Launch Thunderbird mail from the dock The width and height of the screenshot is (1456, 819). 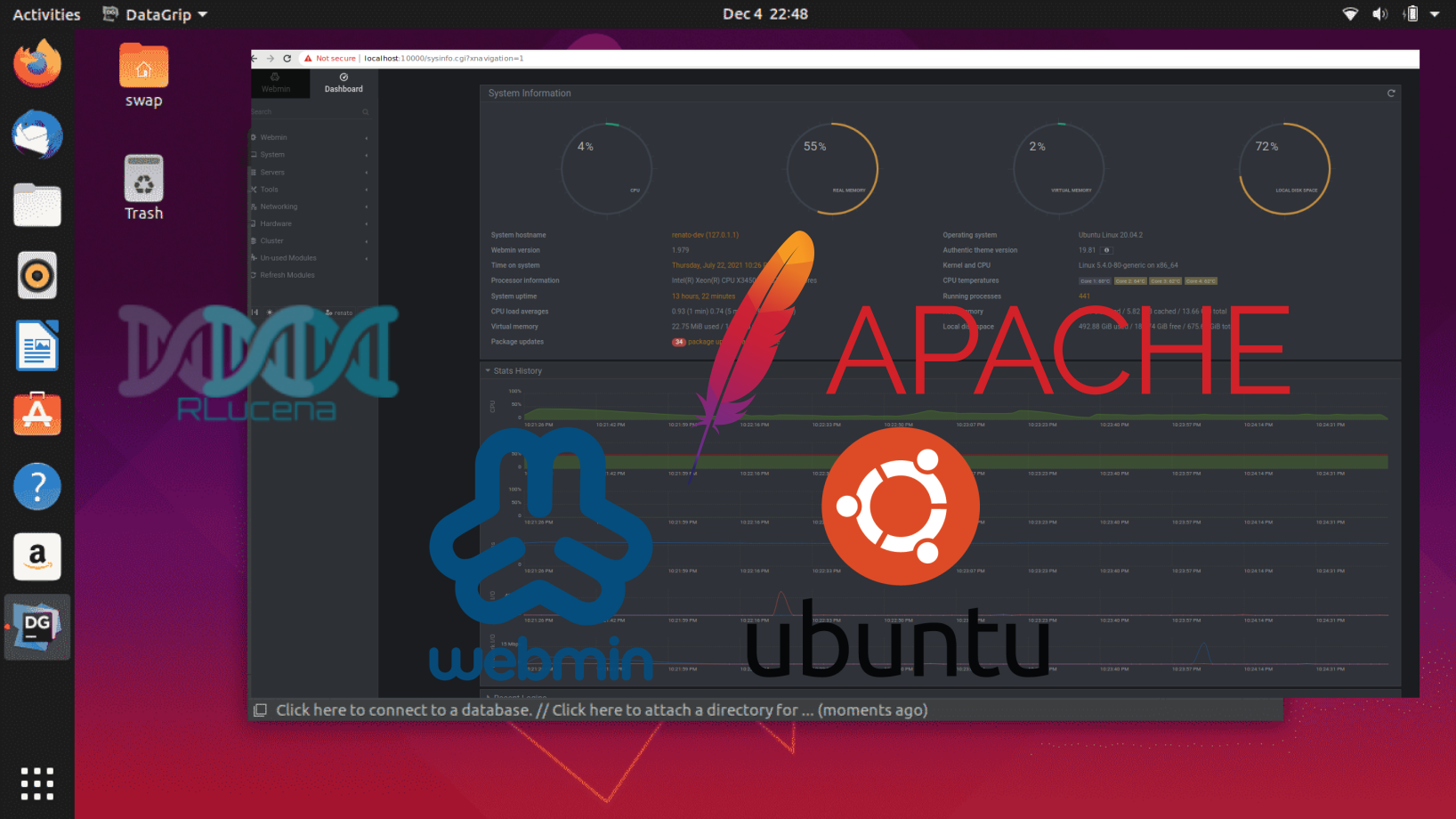(37, 134)
